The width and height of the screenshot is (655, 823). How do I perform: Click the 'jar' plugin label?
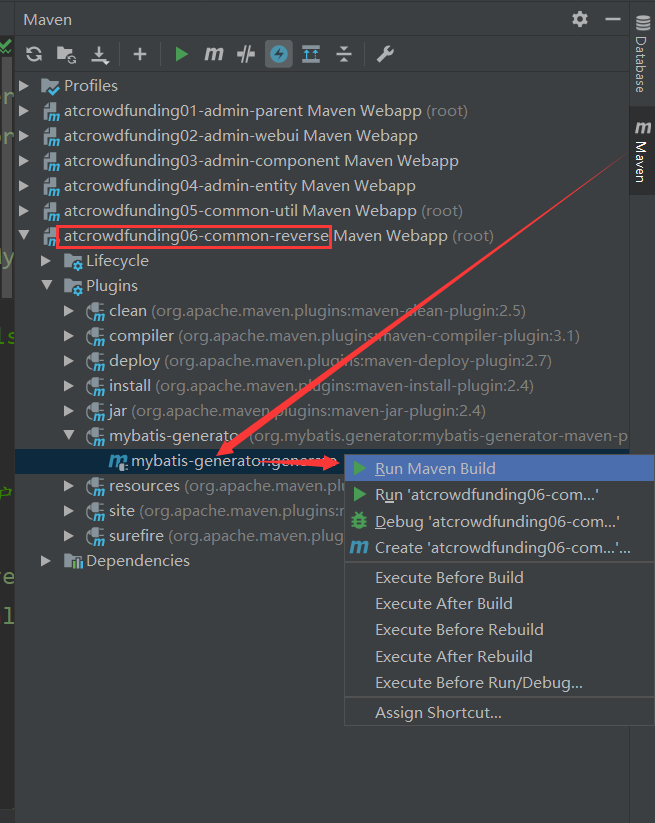(x=118, y=411)
